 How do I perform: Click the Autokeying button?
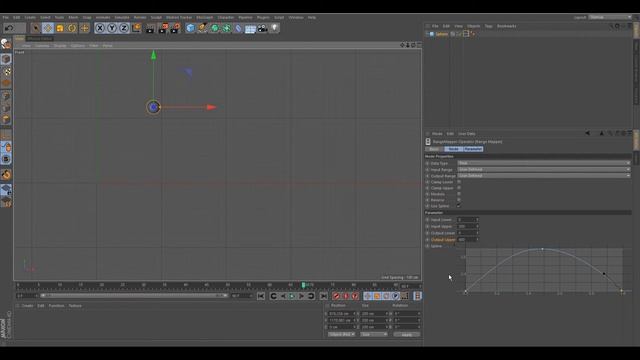point(346,296)
